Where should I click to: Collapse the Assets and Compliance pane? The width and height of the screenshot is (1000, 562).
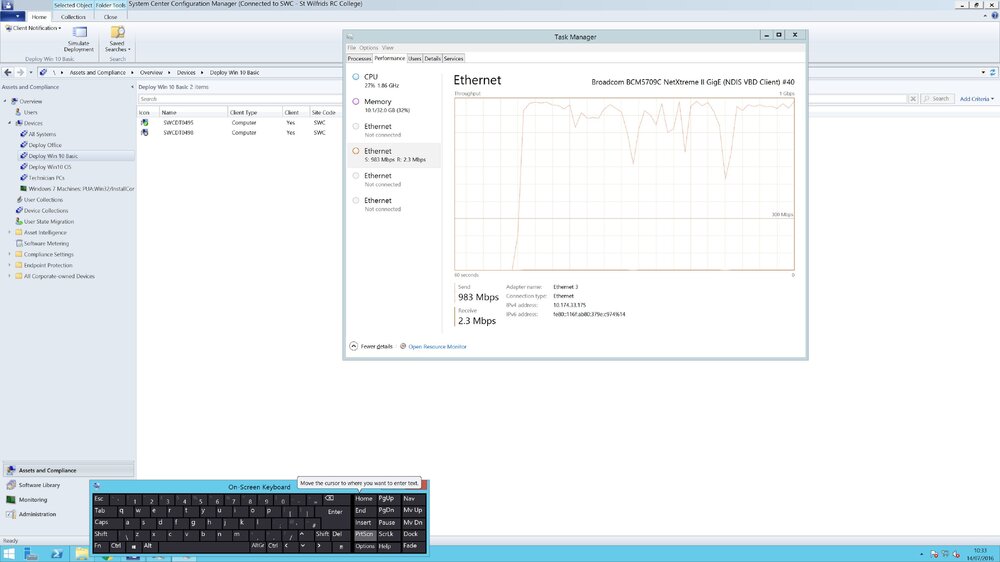tap(132, 87)
